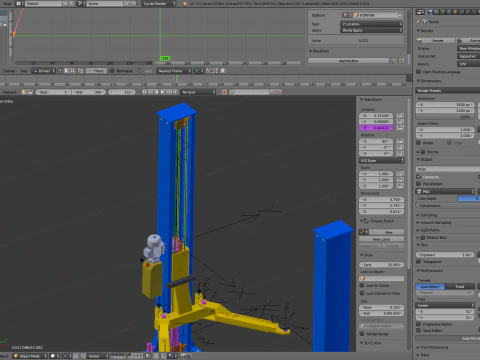Image resolution: width=480 pixels, height=360 pixels.
Task: Click the copy keyframes icon
Action: 208,71
